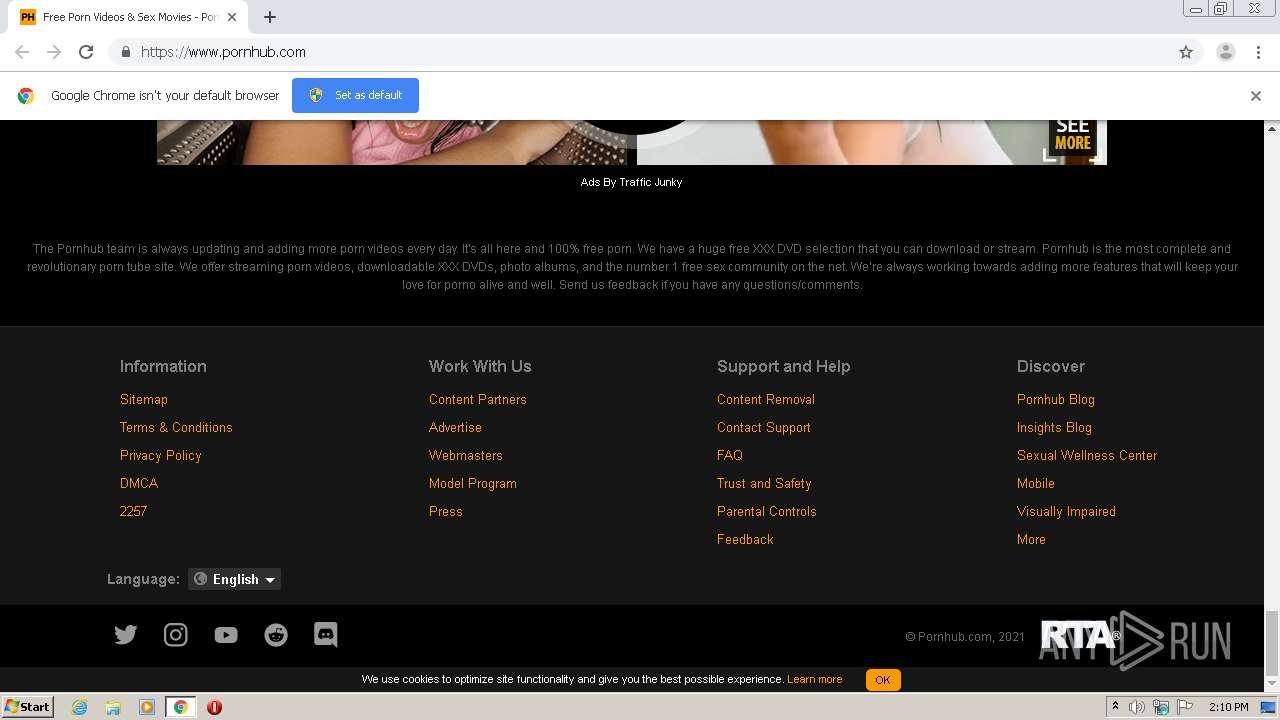Close the current browser tab
This screenshot has width=1280, height=720.
pos(233,17)
